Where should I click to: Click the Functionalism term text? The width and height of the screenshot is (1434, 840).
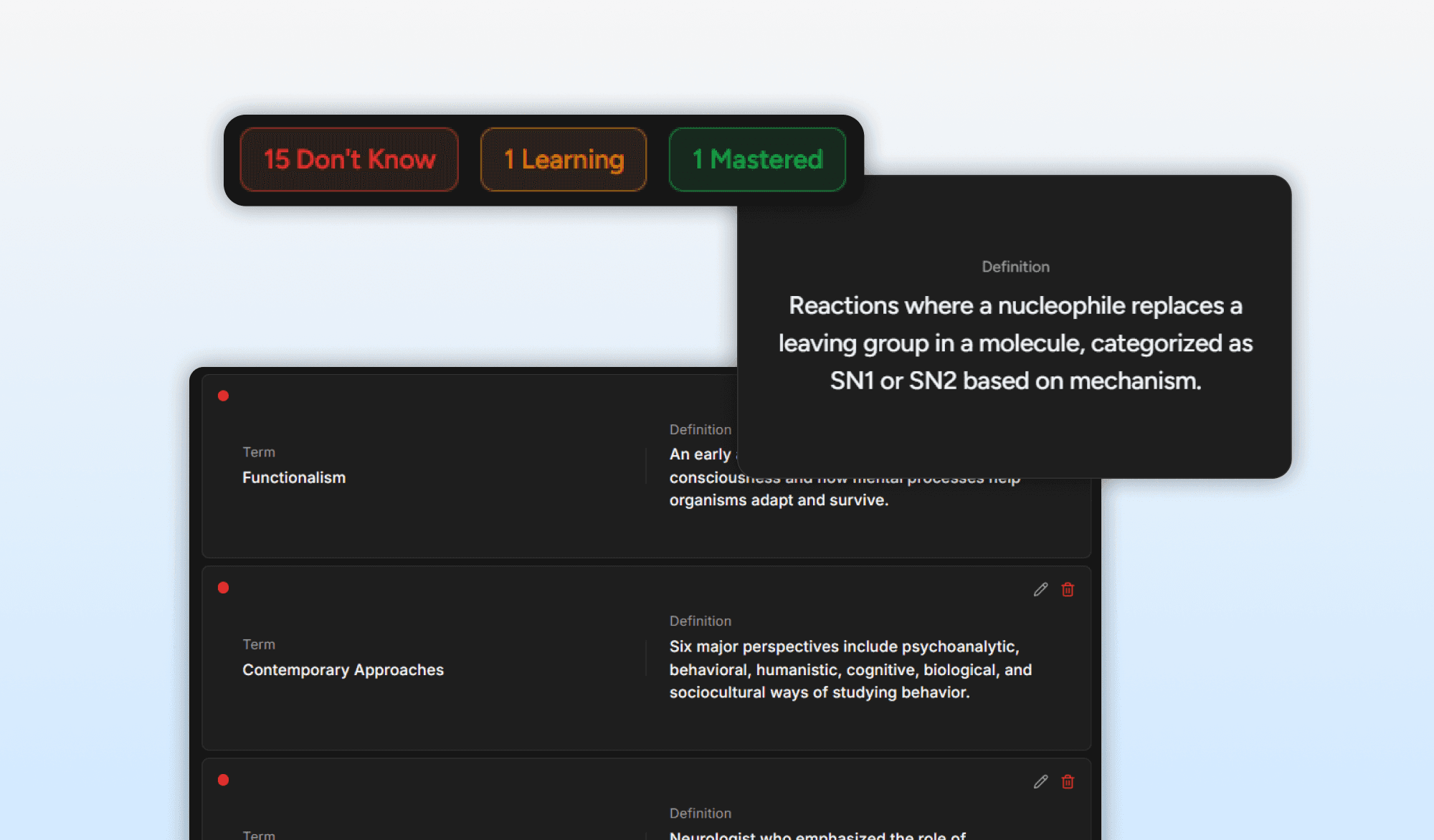pos(294,477)
